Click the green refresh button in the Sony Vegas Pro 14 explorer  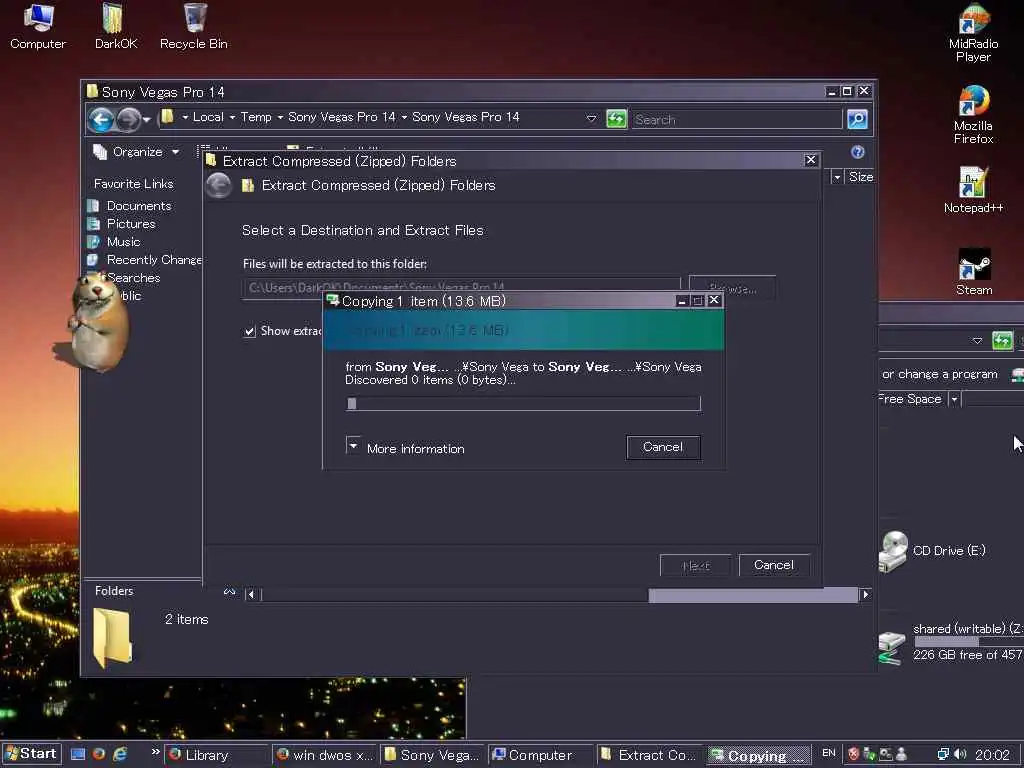click(616, 119)
